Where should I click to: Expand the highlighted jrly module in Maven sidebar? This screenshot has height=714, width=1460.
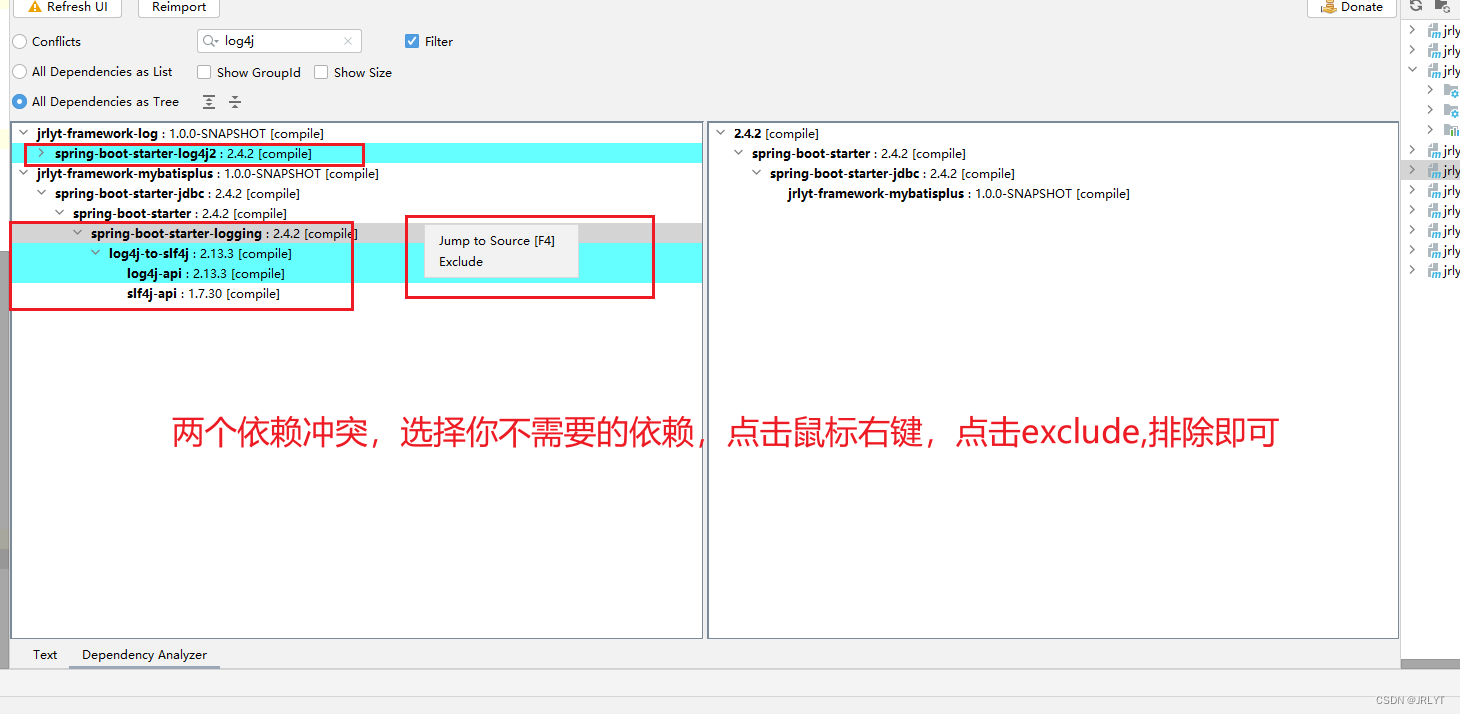[1412, 170]
